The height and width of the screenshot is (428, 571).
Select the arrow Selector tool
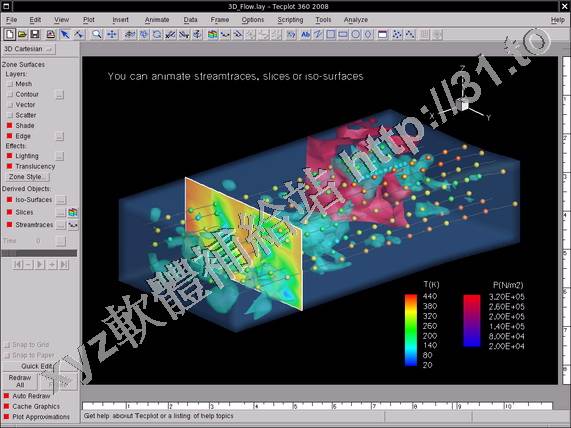click(x=65, y=35)
